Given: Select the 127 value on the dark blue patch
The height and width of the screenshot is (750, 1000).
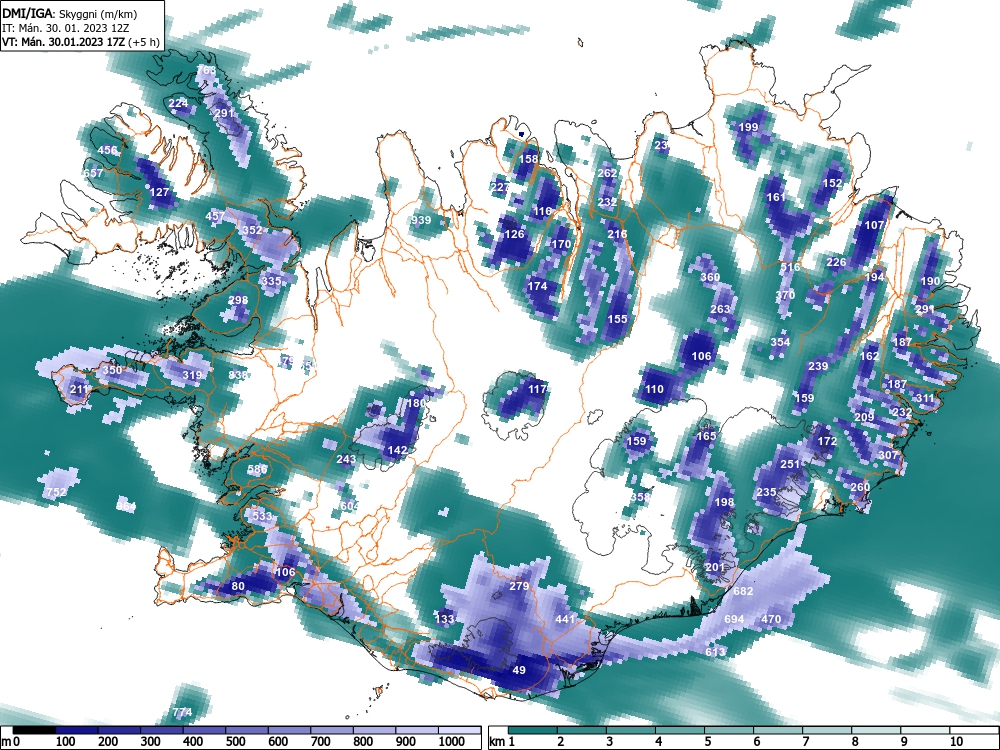Looking at the screenshot, I should pos(159,192).
